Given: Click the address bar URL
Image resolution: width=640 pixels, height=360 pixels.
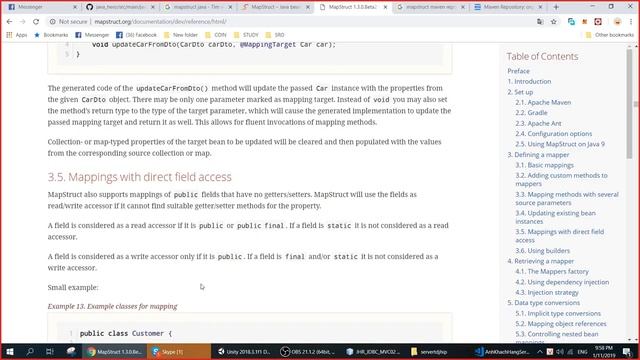Looking at the screenshot, I should click(160, 22).
